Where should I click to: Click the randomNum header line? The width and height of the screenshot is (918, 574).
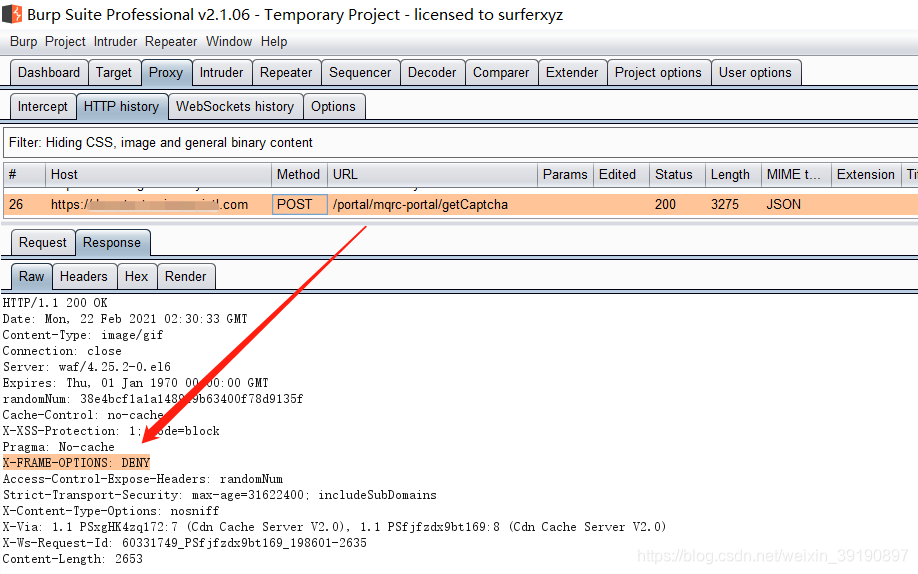(153, 399)
